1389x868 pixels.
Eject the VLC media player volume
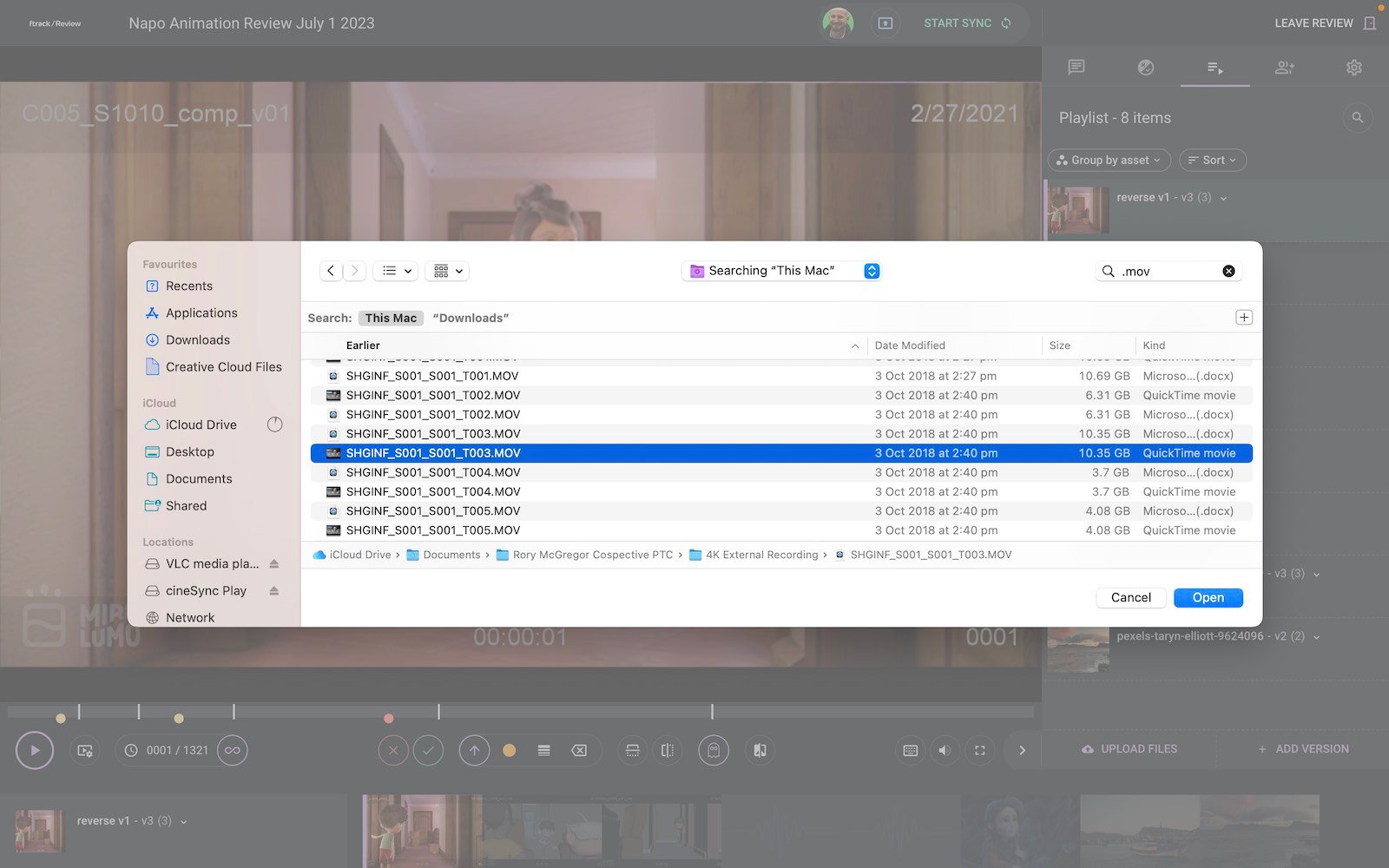pyautogui.click(x=274, y=563)
